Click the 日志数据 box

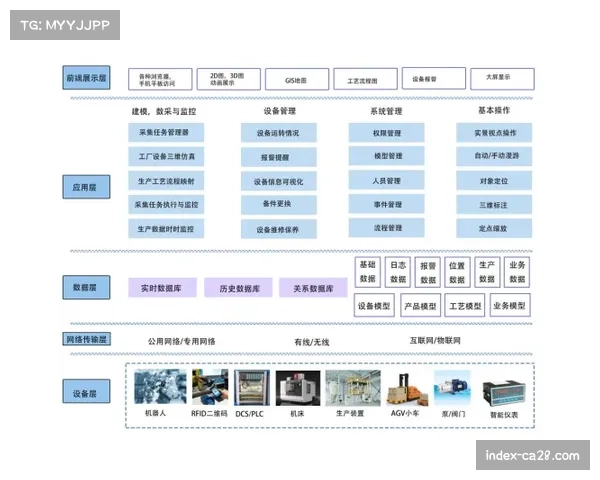pyautogui.click(x=398, y=272)
